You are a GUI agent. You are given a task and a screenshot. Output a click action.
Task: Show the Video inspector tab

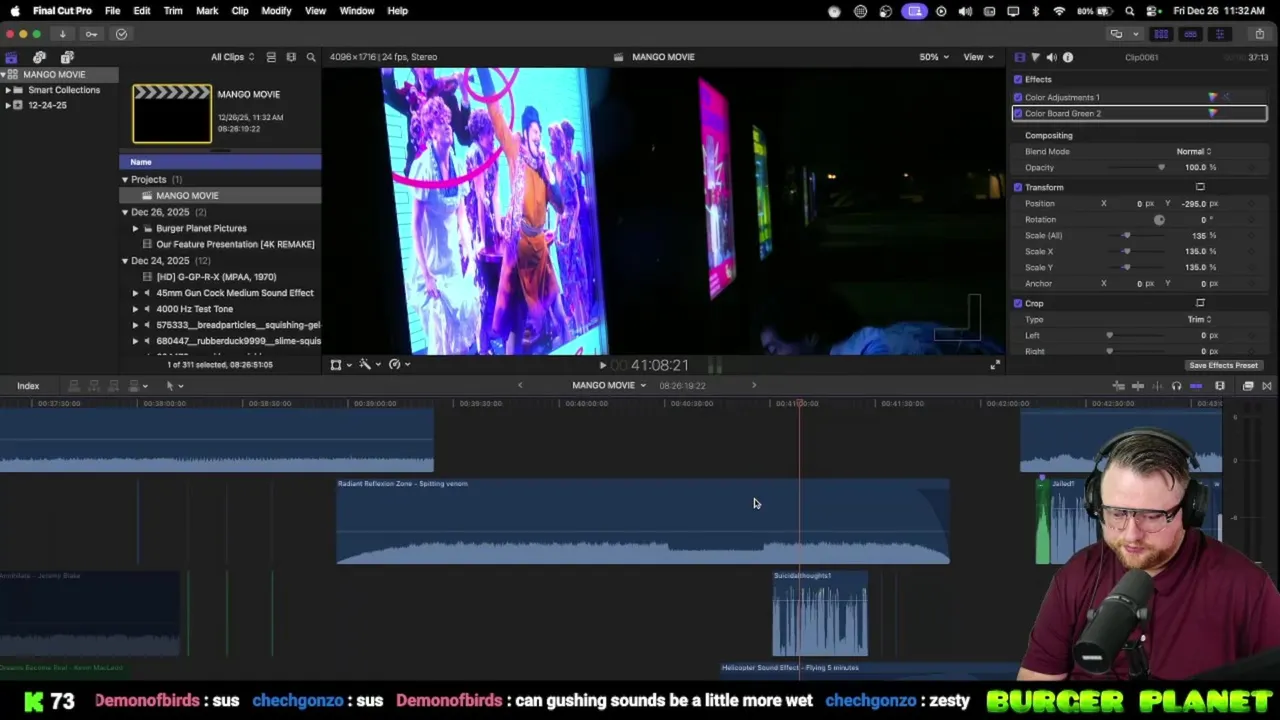coord(1019,57)
